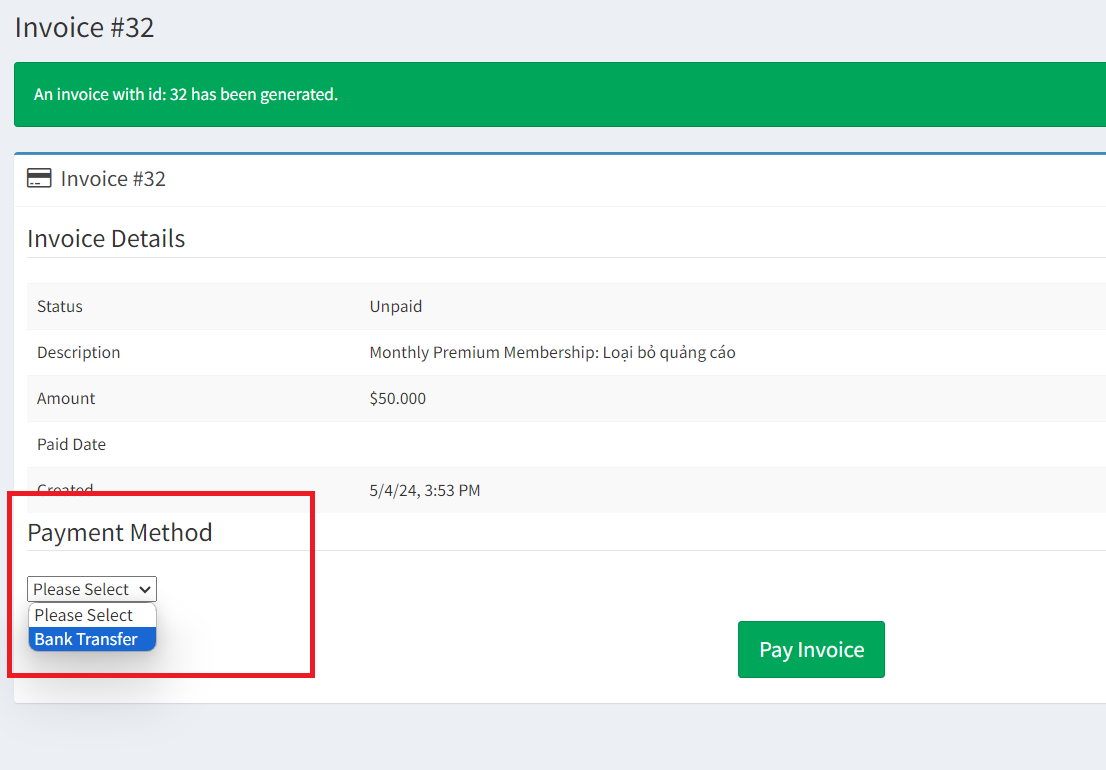This screenshot has width=1106, height=770.
Task: Click the empty Paid Date value cell
Action: [x=700, y=444]
